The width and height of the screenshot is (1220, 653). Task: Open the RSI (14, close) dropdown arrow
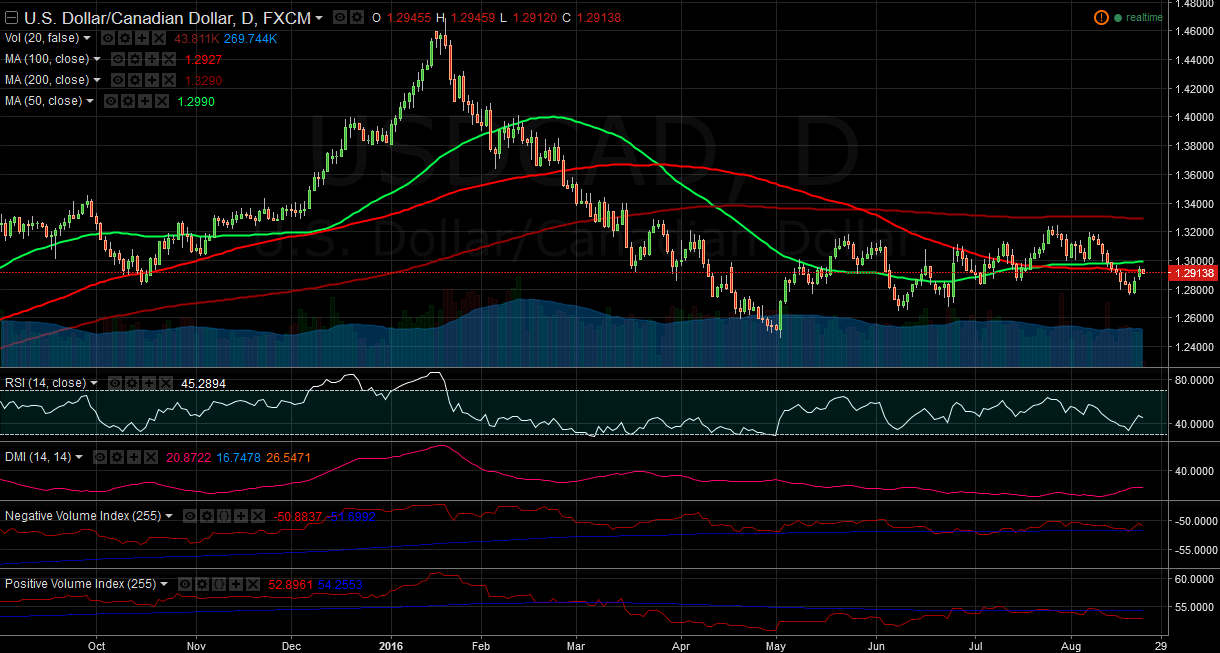point(95,383)
